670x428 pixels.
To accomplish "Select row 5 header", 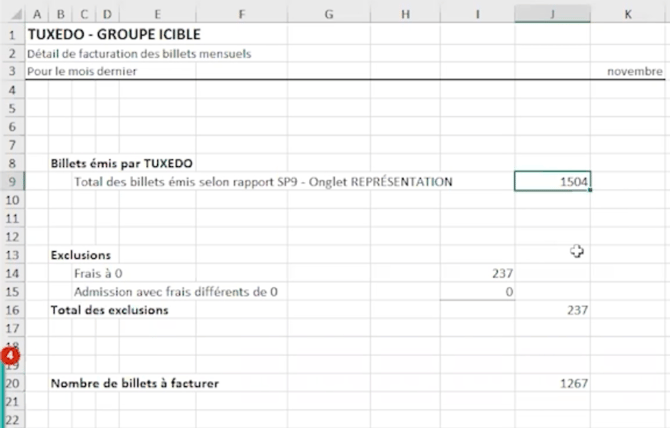I will click(12, 108).
